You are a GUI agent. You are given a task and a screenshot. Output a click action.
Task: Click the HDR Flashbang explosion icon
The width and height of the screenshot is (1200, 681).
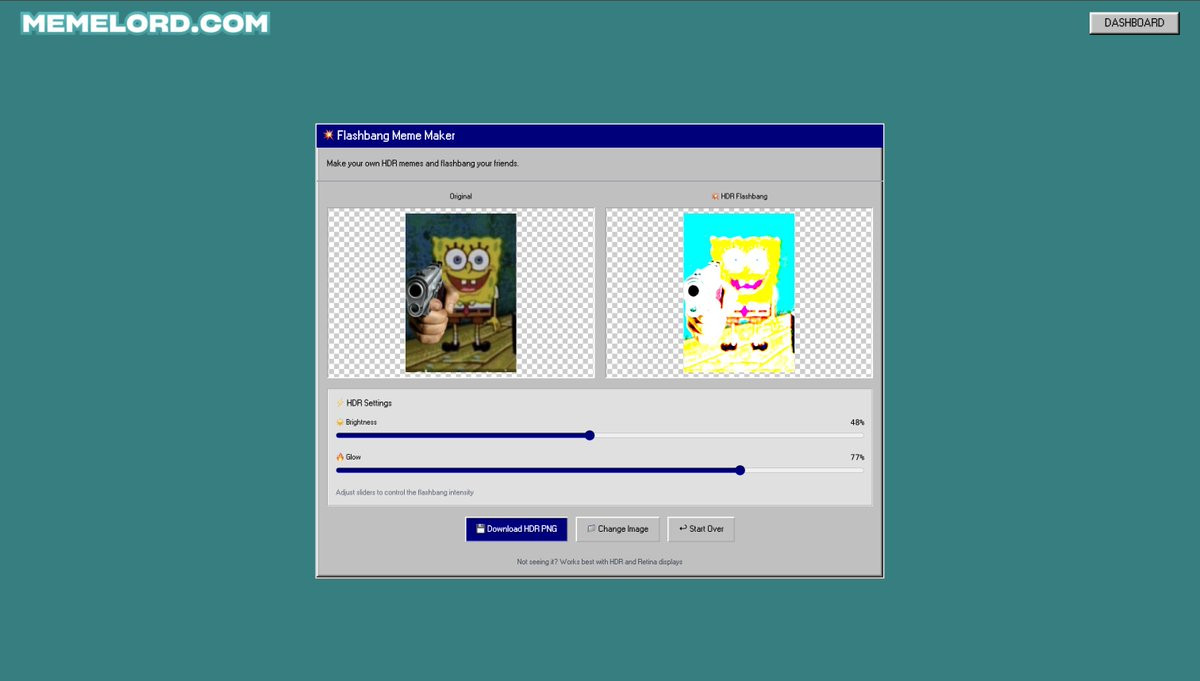pos(715,196)
